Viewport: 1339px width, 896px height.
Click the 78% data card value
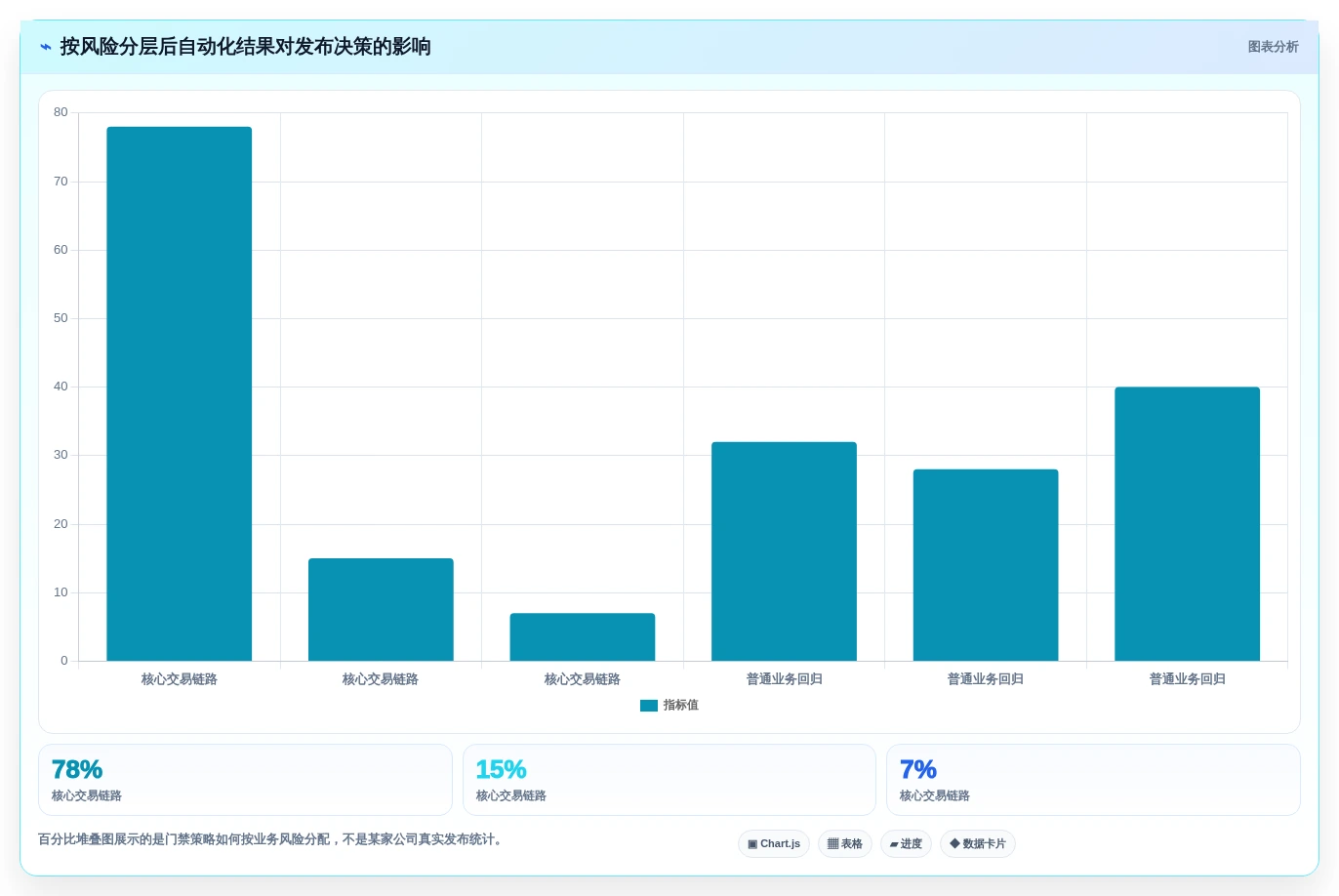coord(77,770)
